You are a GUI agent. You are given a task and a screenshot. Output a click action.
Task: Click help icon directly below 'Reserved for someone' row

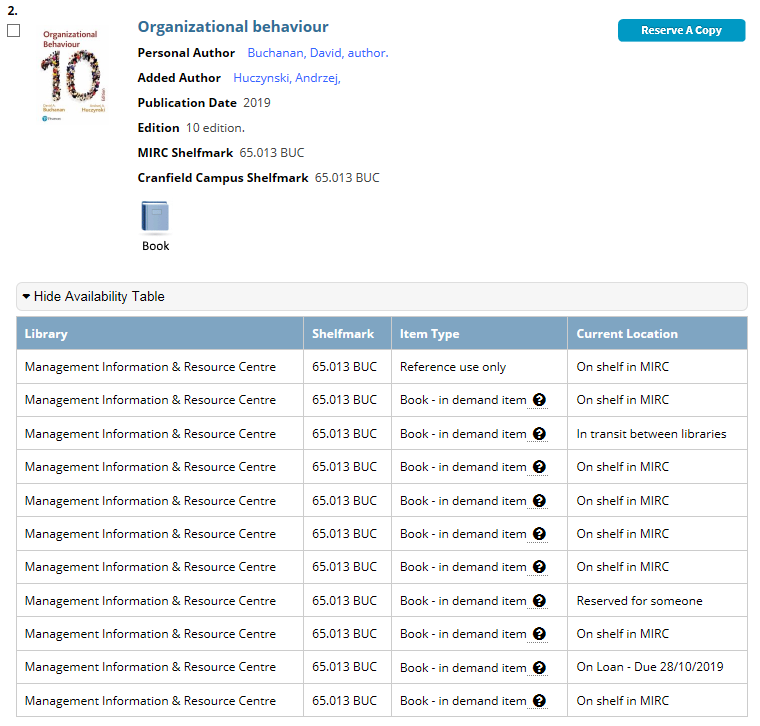pos(539,634)
